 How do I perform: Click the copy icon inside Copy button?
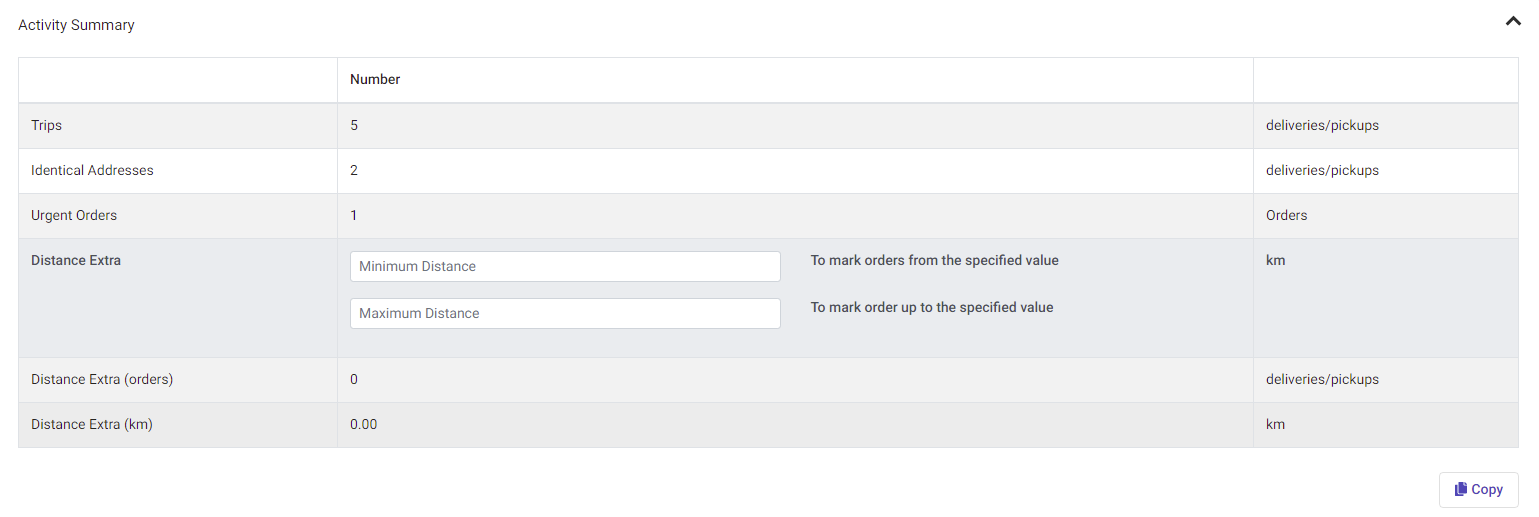[1461, 489]
